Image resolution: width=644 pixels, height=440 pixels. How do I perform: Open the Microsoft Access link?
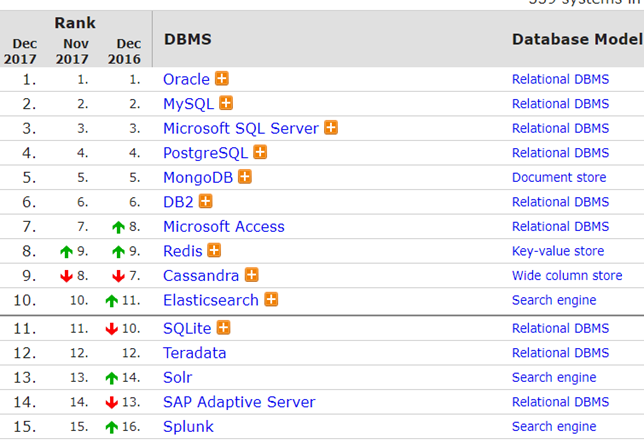coord(224,226)
